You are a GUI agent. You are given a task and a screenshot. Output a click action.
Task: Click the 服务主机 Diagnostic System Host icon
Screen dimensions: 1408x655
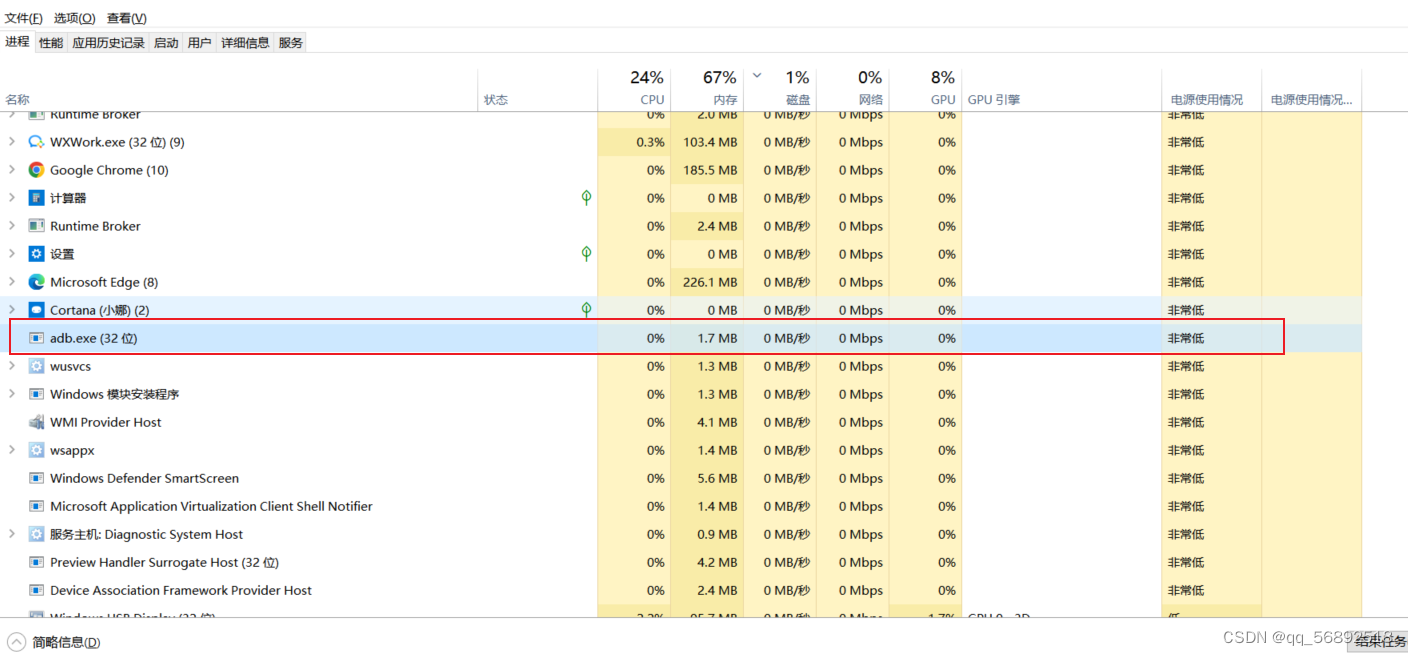[37, 534]
